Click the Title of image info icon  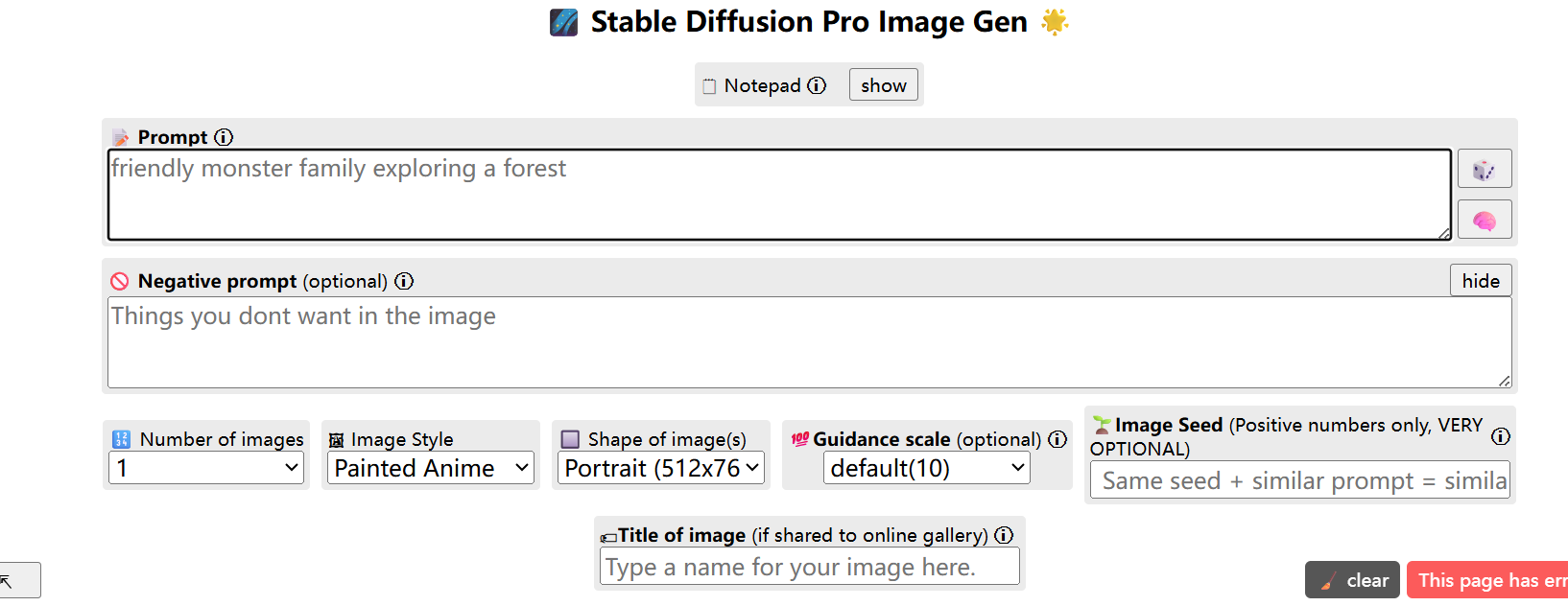tap(1004, 535)
